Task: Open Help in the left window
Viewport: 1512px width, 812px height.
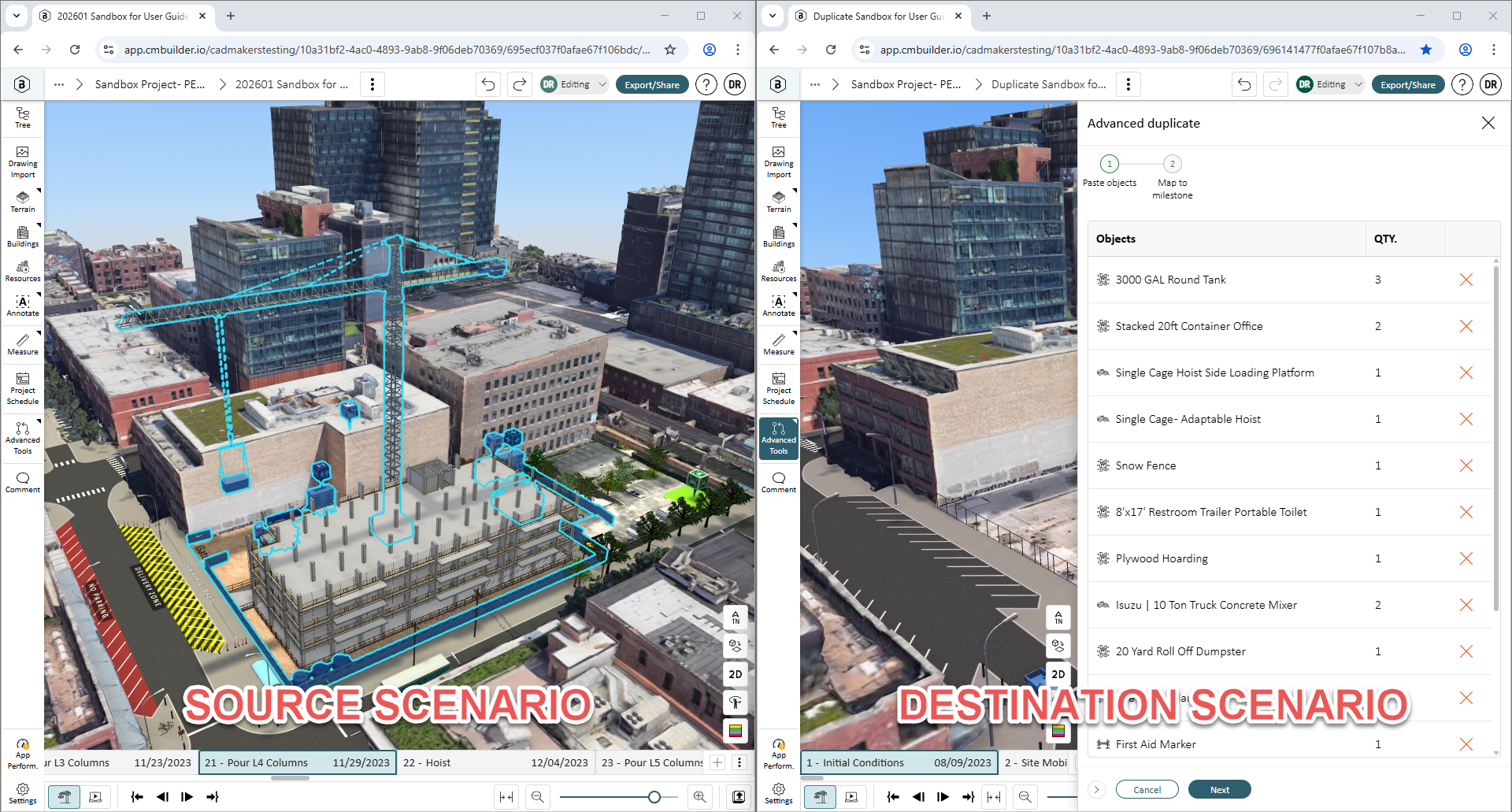Action: tap(706, 84)
